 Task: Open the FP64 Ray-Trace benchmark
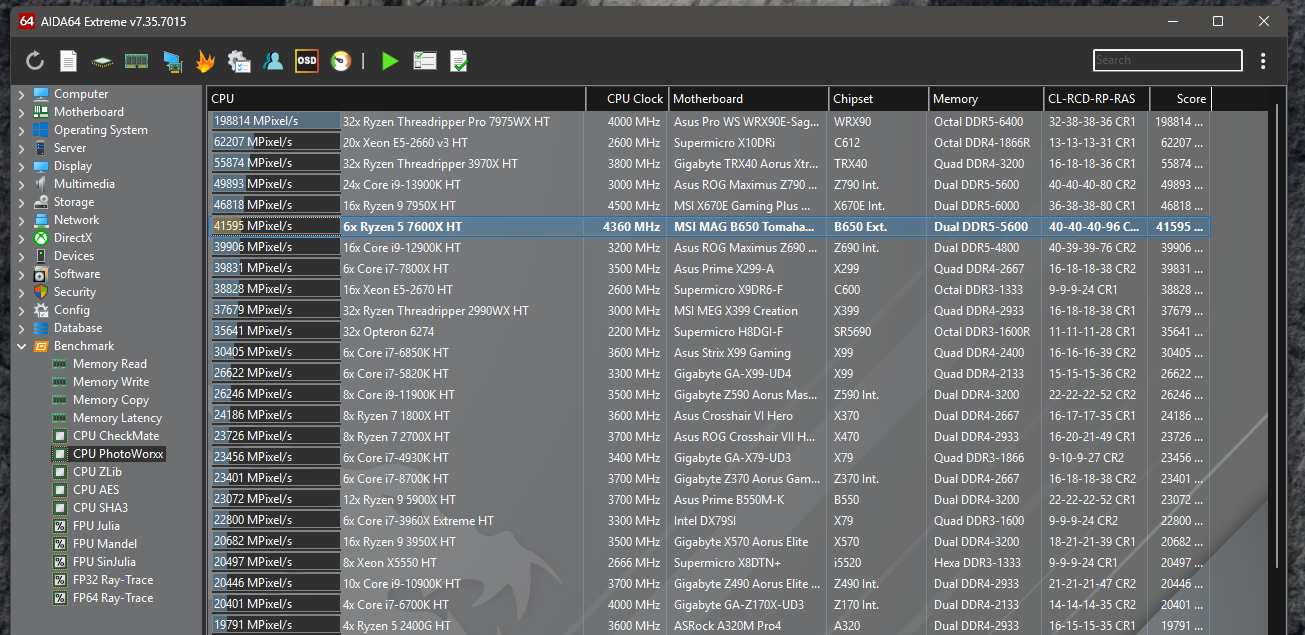[x=113, y=598]
